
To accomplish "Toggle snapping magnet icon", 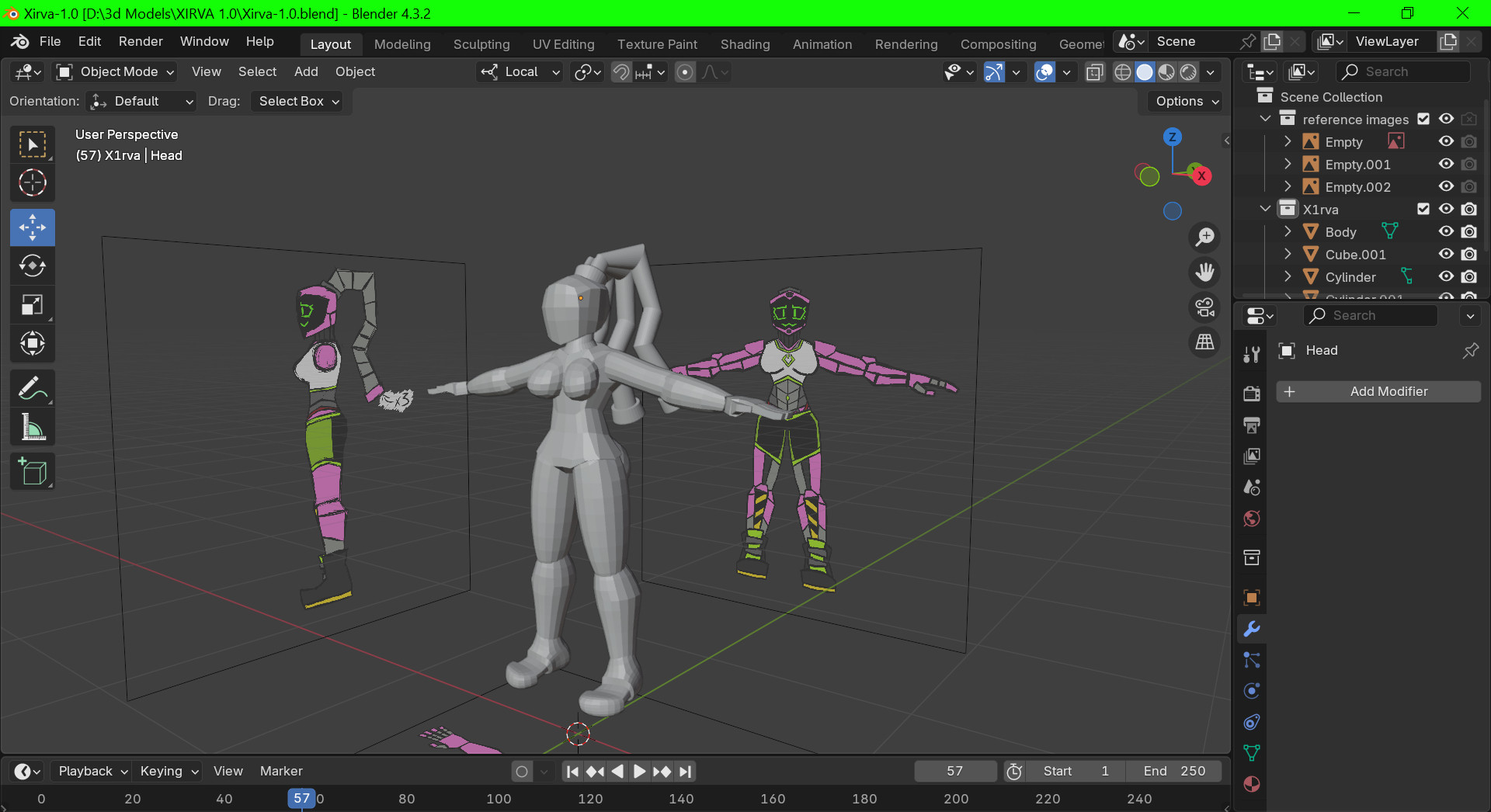I will pos(620,72).
